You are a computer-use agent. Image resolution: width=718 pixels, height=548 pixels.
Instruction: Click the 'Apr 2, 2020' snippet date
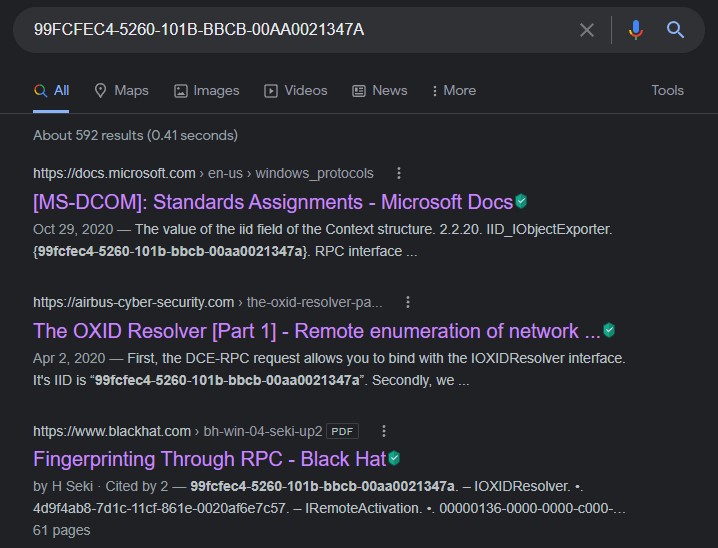69,358
